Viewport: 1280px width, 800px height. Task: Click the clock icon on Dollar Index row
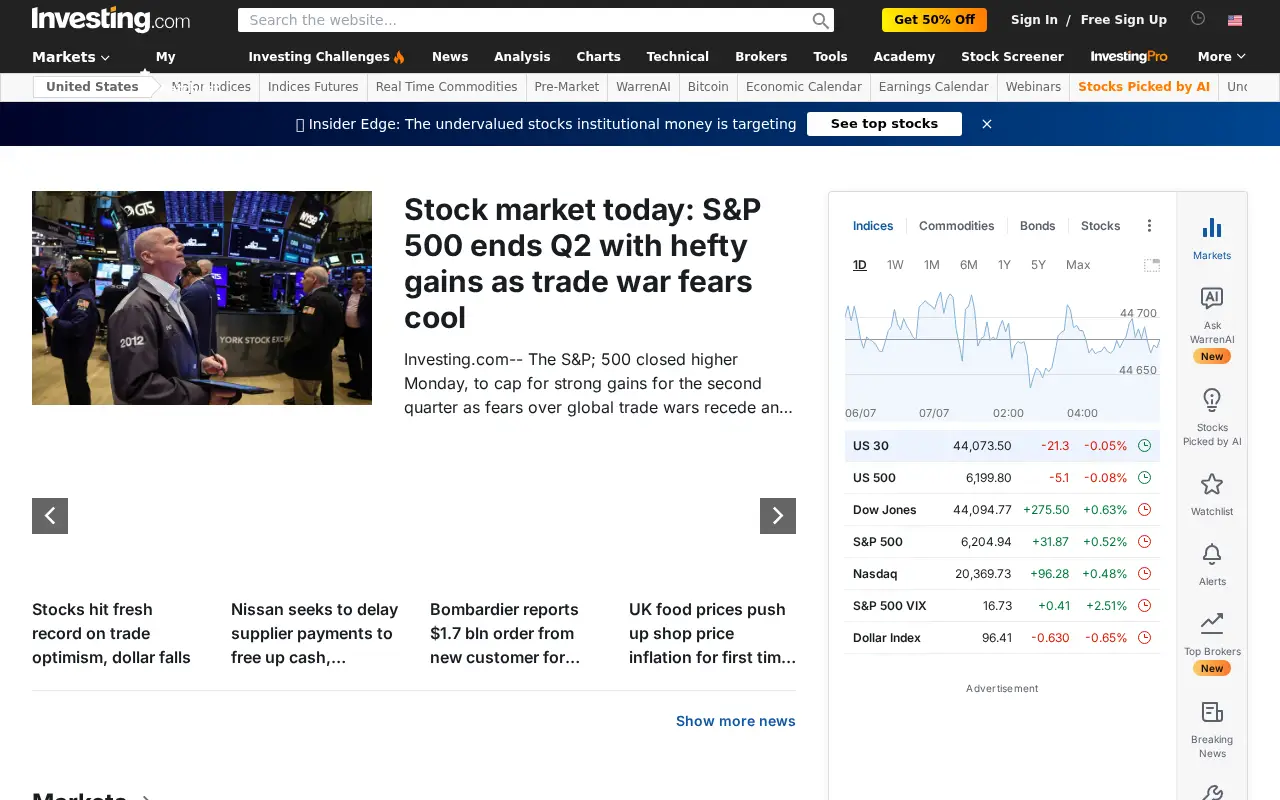click(x=1145, y=638)
